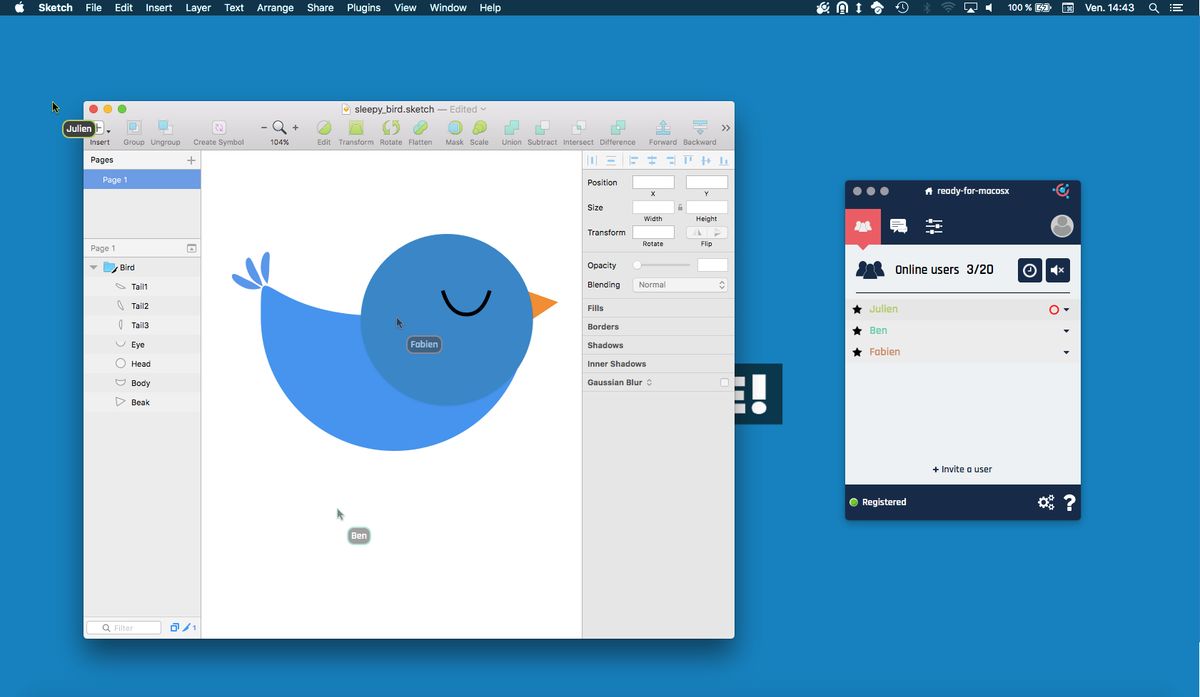
Task: Collapse the Bird group in the layers list
Action: coord(94,267)
